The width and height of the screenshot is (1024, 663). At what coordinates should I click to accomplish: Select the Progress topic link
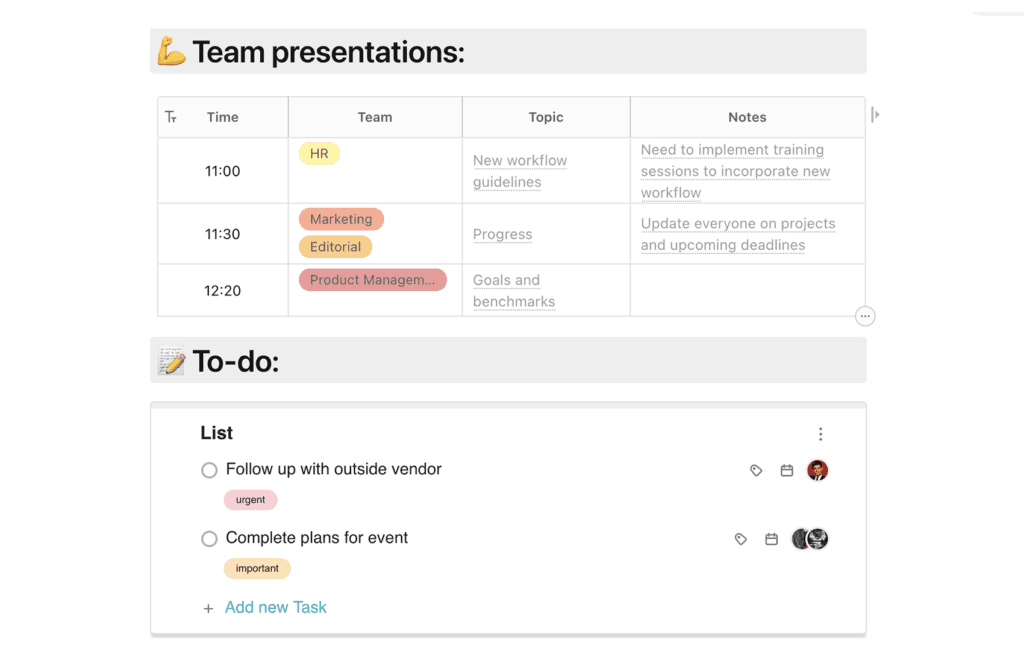(x=502, y=234)
